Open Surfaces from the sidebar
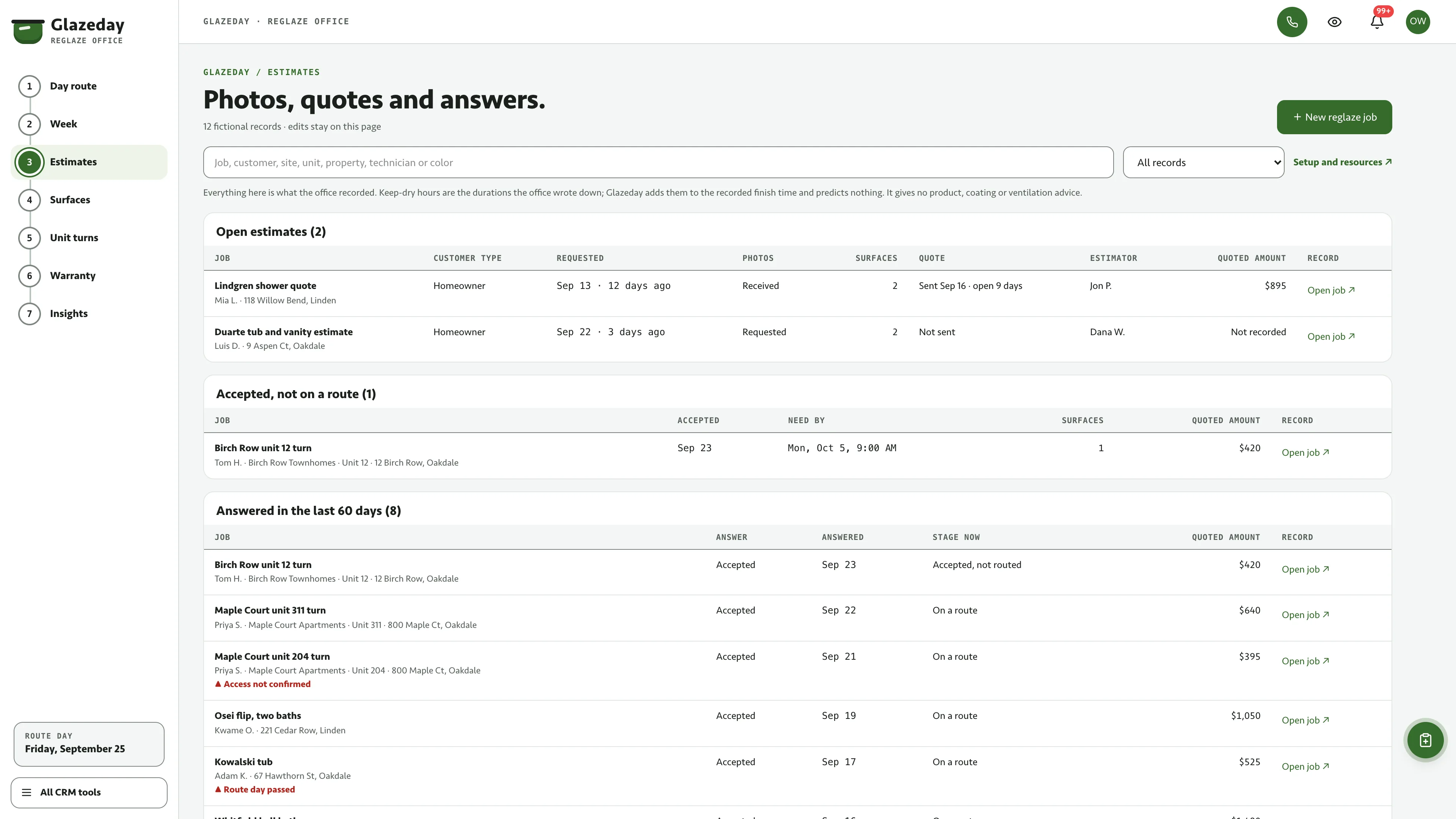 [x=89, y=199]
